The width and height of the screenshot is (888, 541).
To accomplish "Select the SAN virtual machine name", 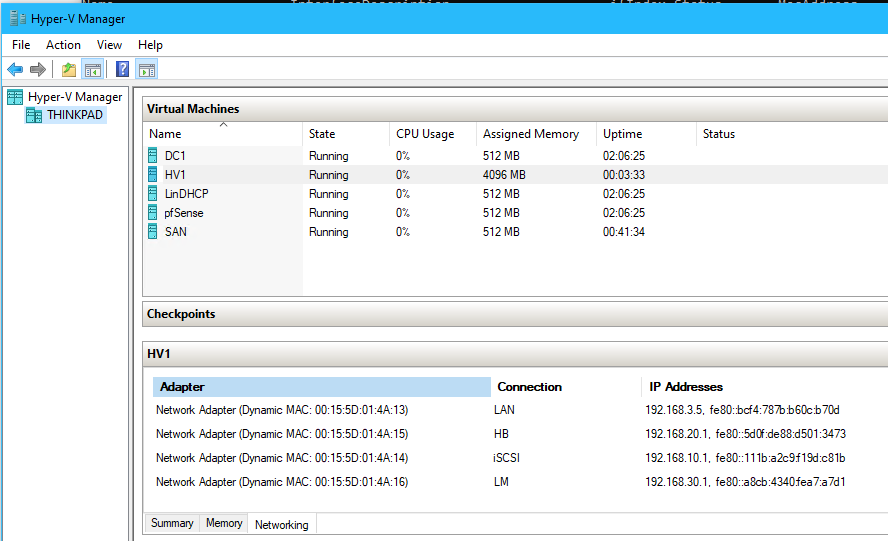I will tap(176, 232).
